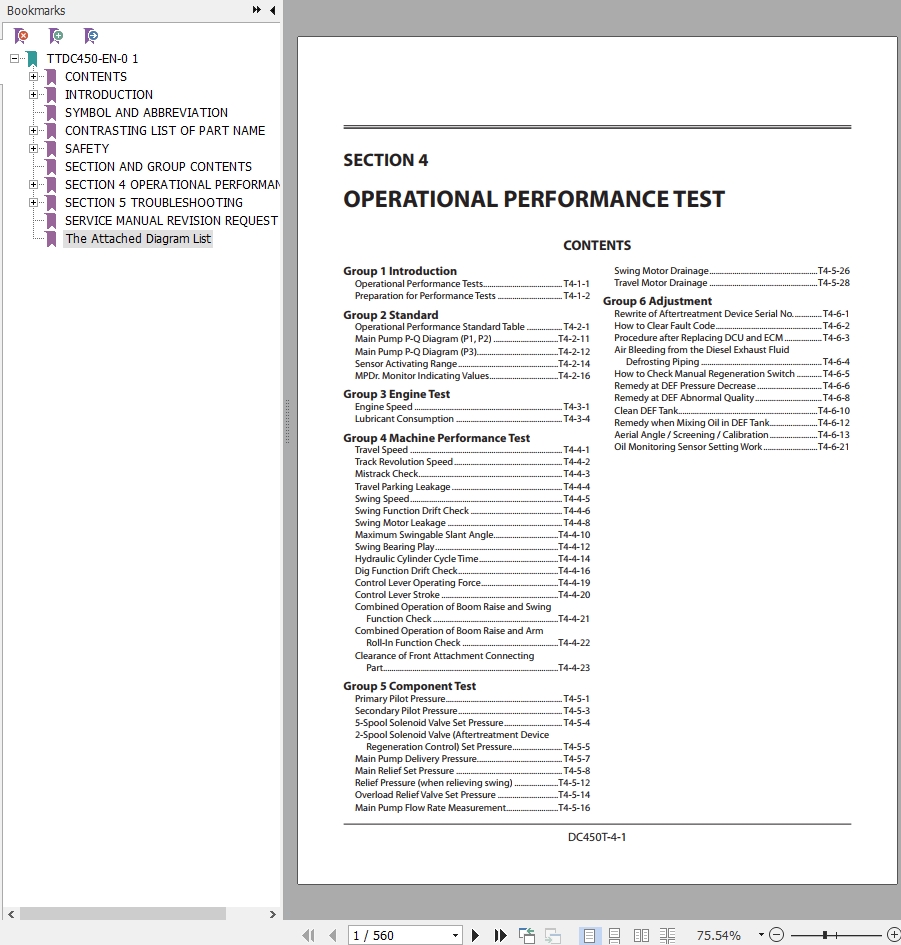Click the Group 6 Adjustment heading
Screen dimensions: 901x945
pos(657,301)
